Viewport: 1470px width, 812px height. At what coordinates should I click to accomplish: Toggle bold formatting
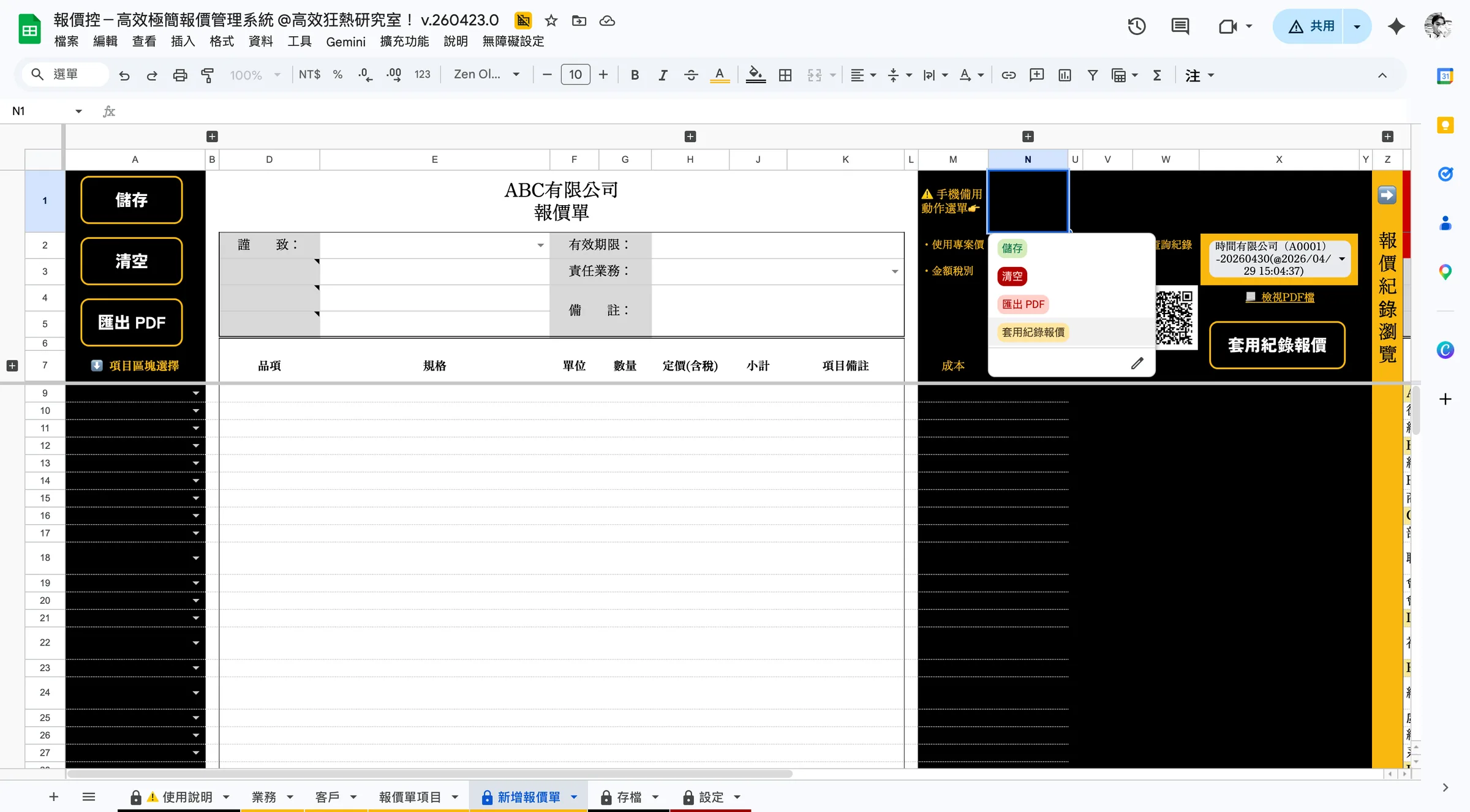(x=635, y=75)
